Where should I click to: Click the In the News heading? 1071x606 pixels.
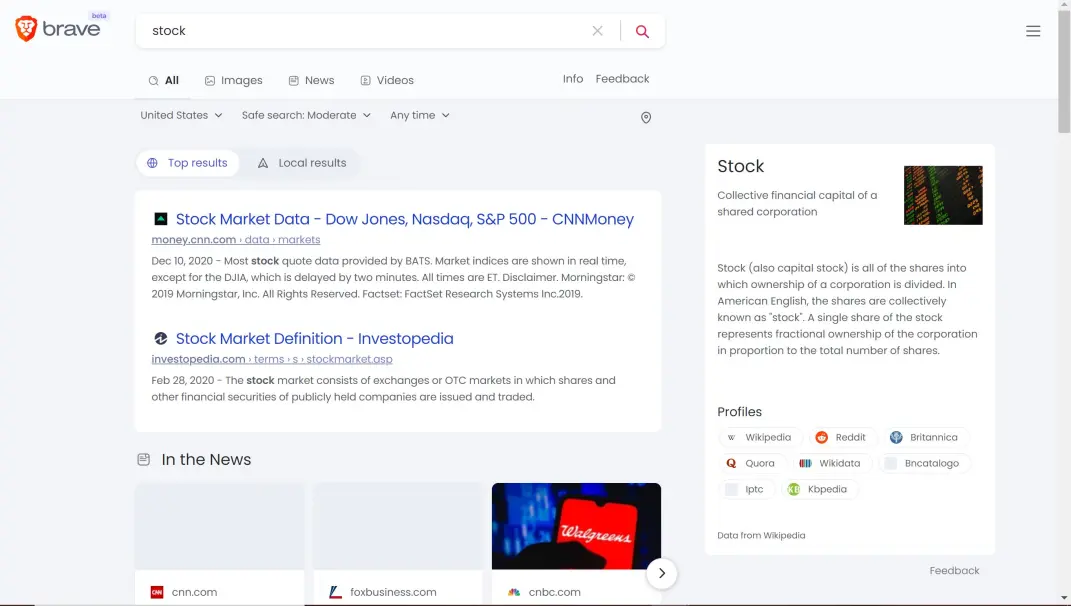(206, 460)
